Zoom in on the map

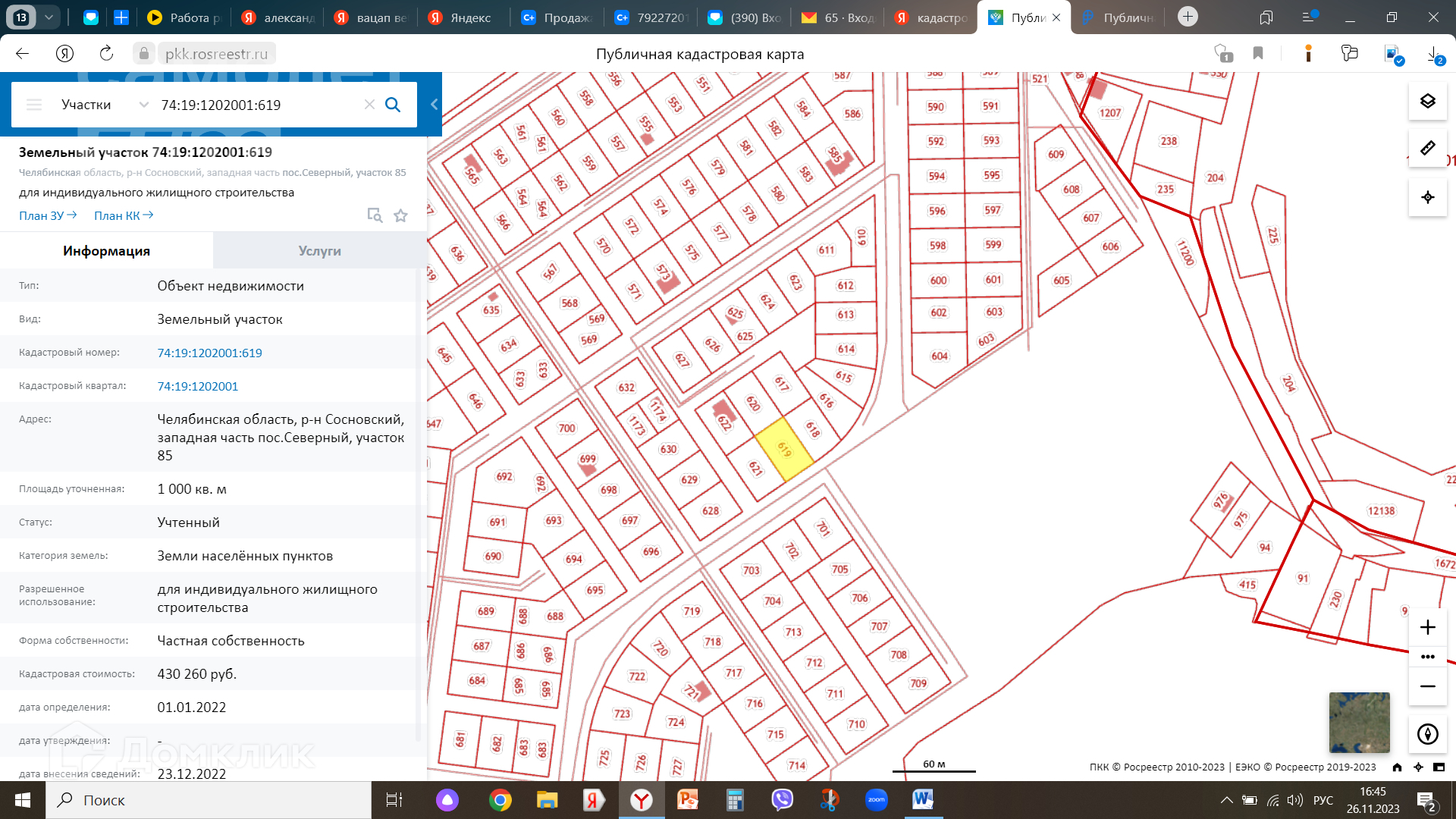(x=1427, y=627)
